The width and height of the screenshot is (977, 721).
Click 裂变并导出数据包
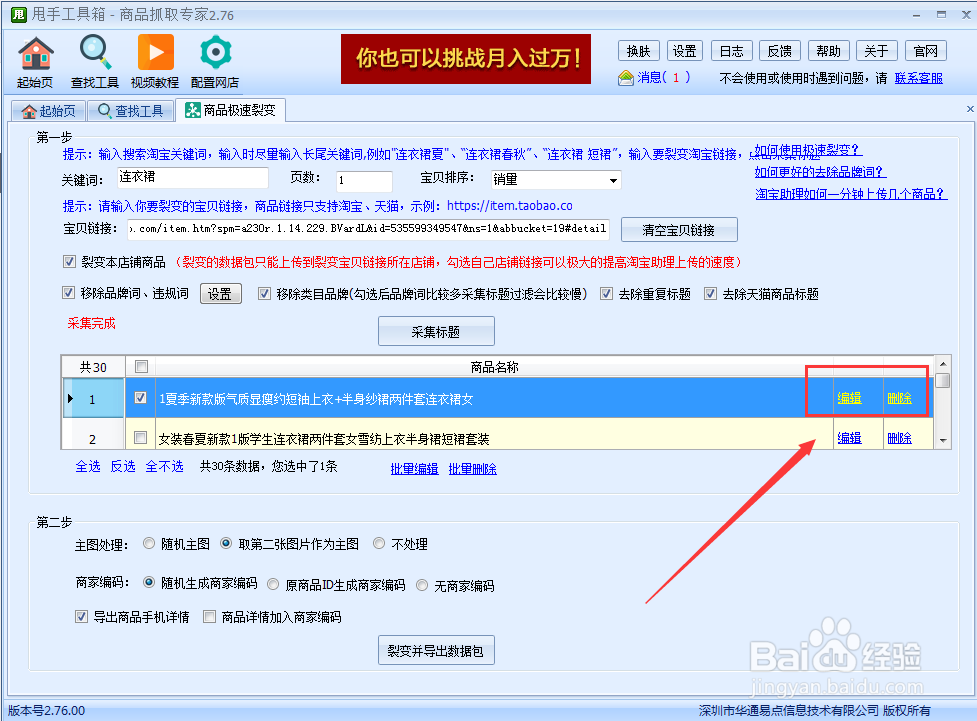[436, 649]
